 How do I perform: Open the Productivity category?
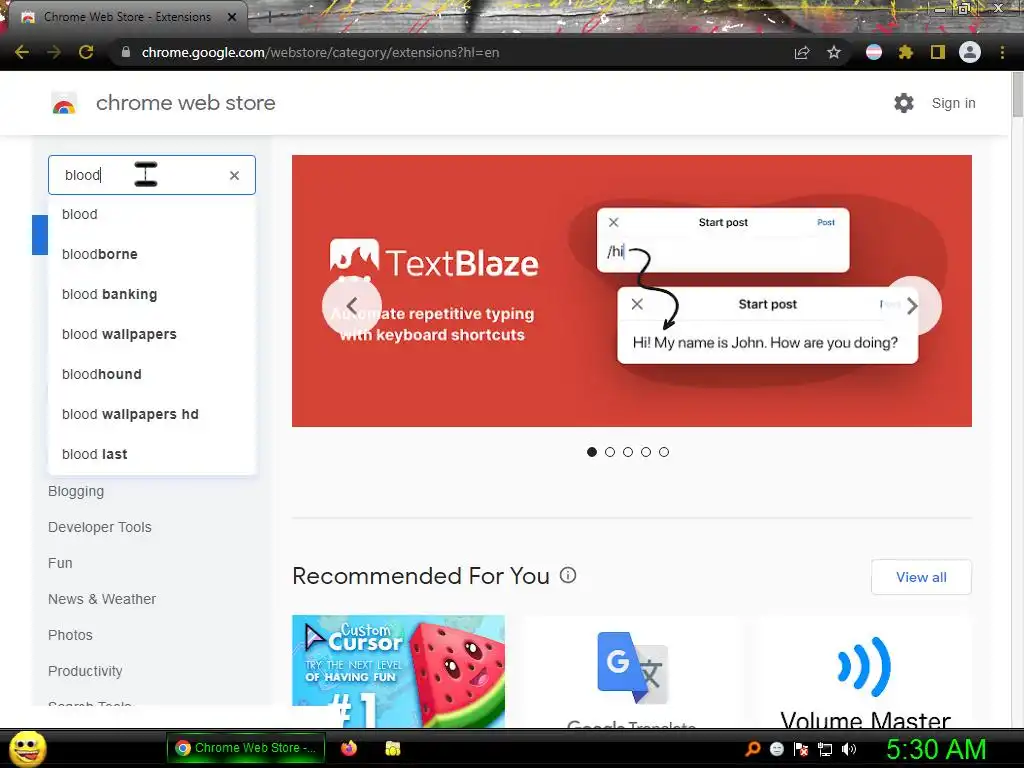click(x=85, y=671)
